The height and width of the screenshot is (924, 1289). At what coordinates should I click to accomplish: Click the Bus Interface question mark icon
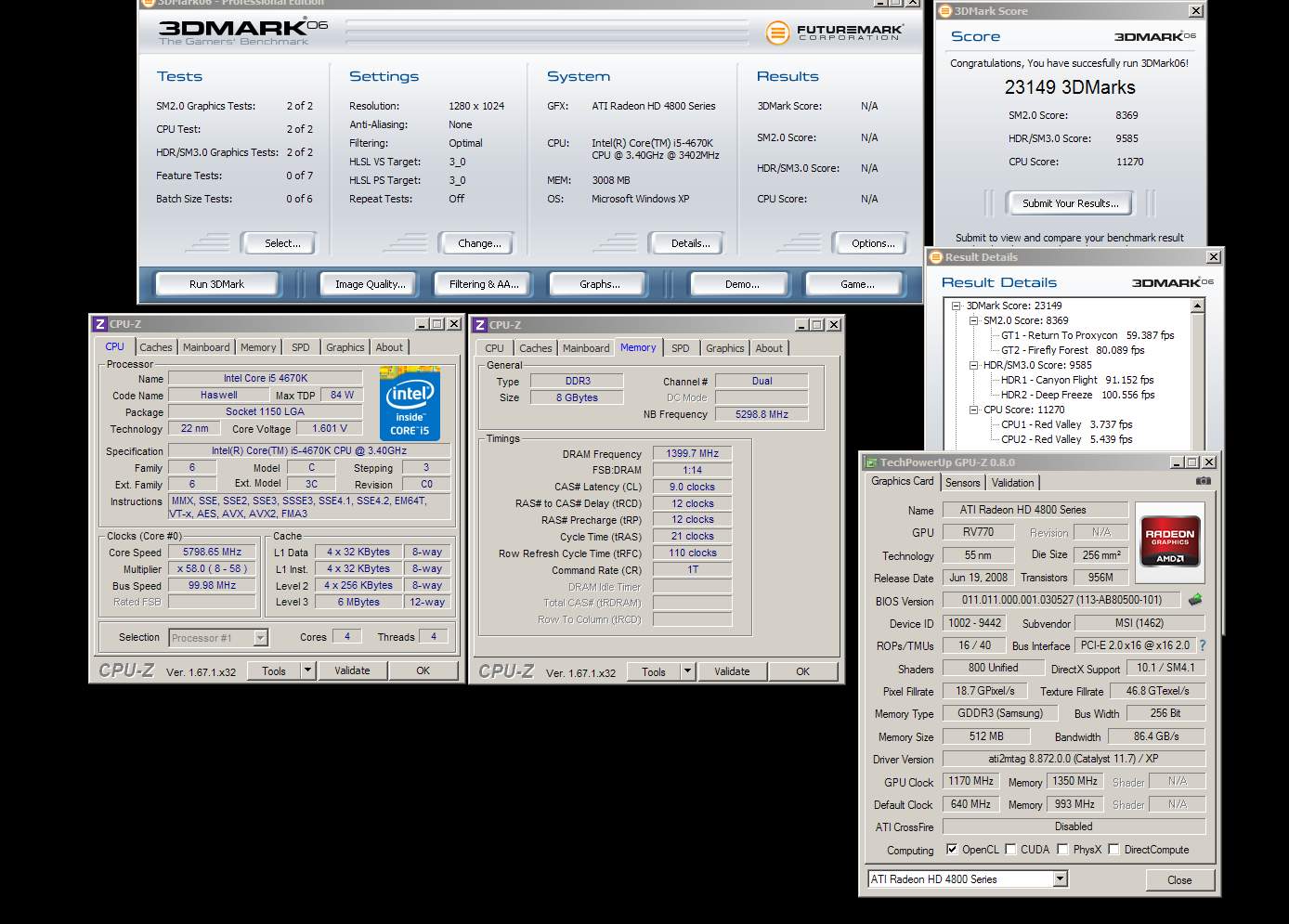1203,645
